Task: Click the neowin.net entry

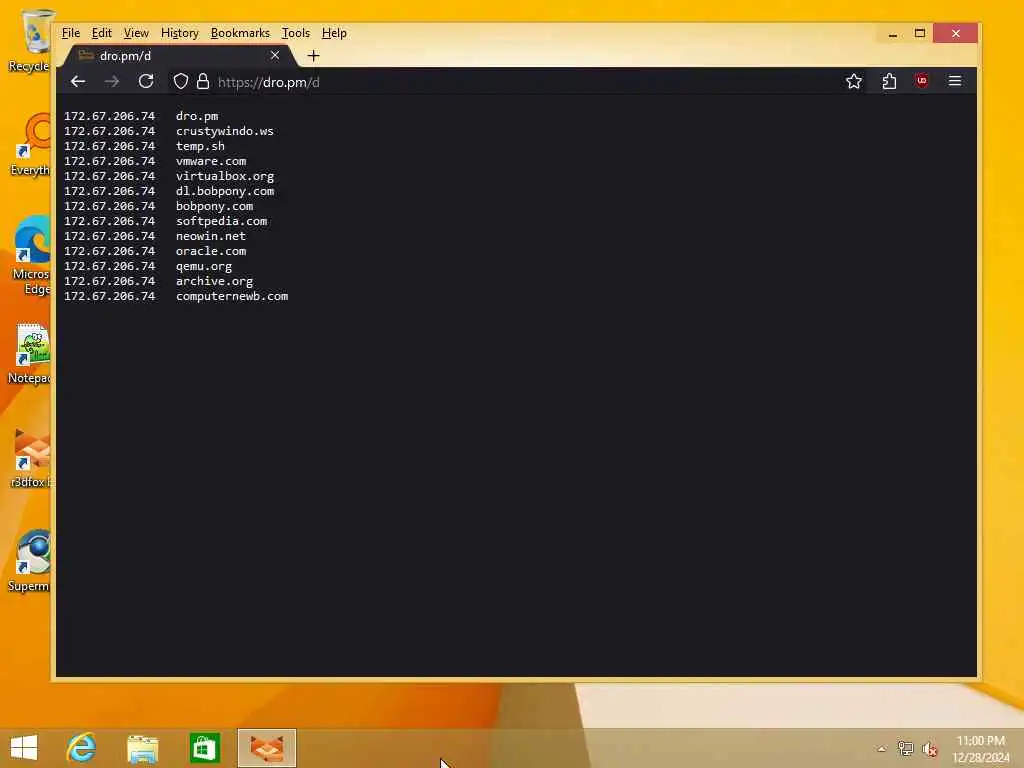Action: (210, 236)
